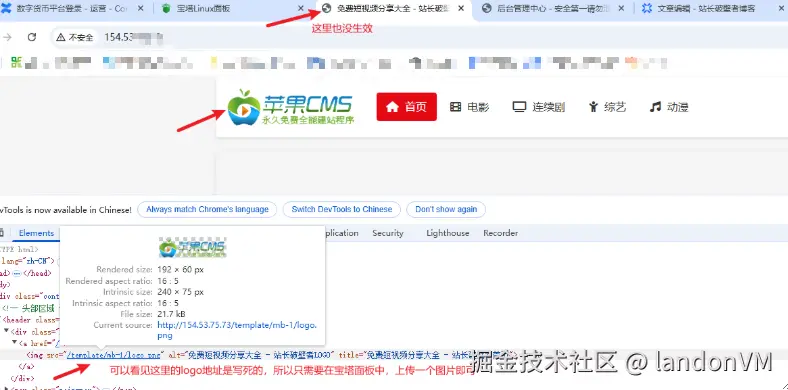The width and height of the screenshot is (788, 390).
Task: Click the Don't show again button
Action: coord(446,210)
